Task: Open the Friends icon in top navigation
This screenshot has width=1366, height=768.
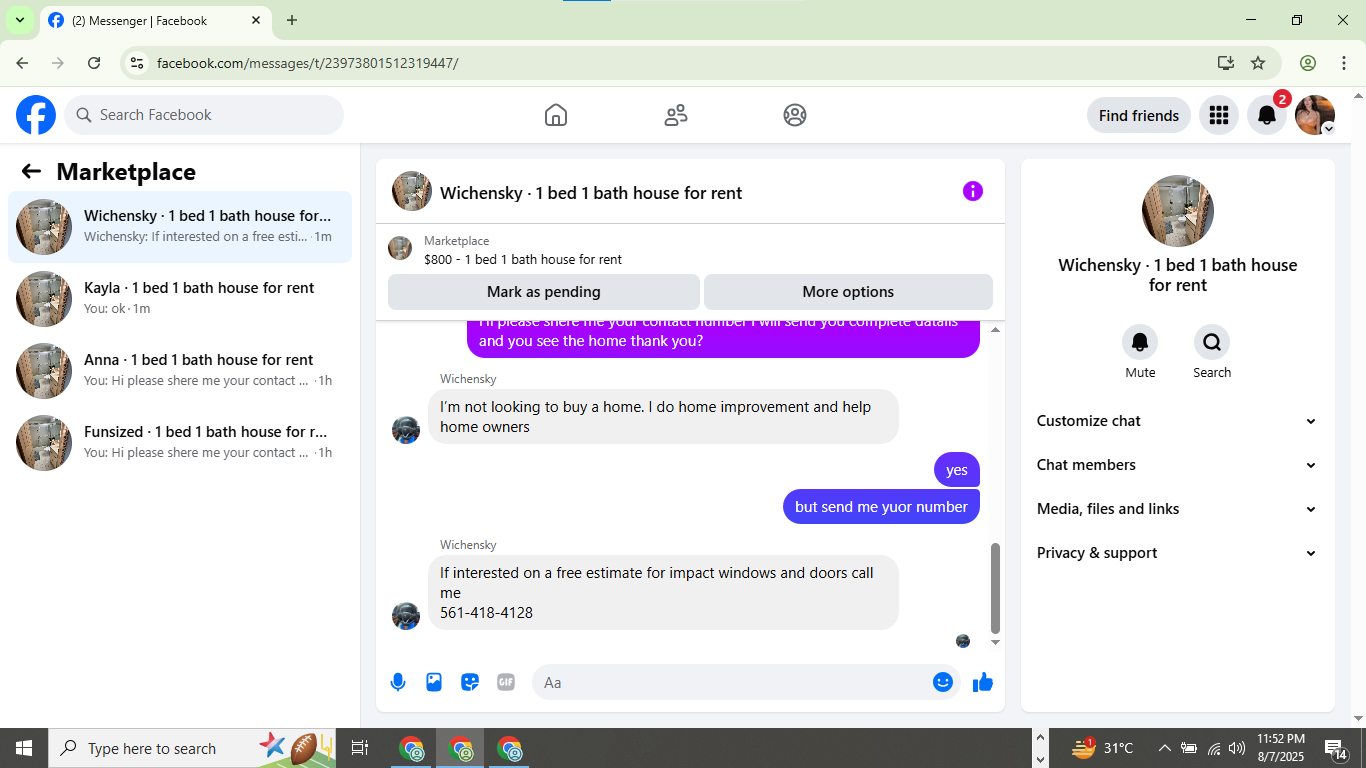Action: [676, 115]
